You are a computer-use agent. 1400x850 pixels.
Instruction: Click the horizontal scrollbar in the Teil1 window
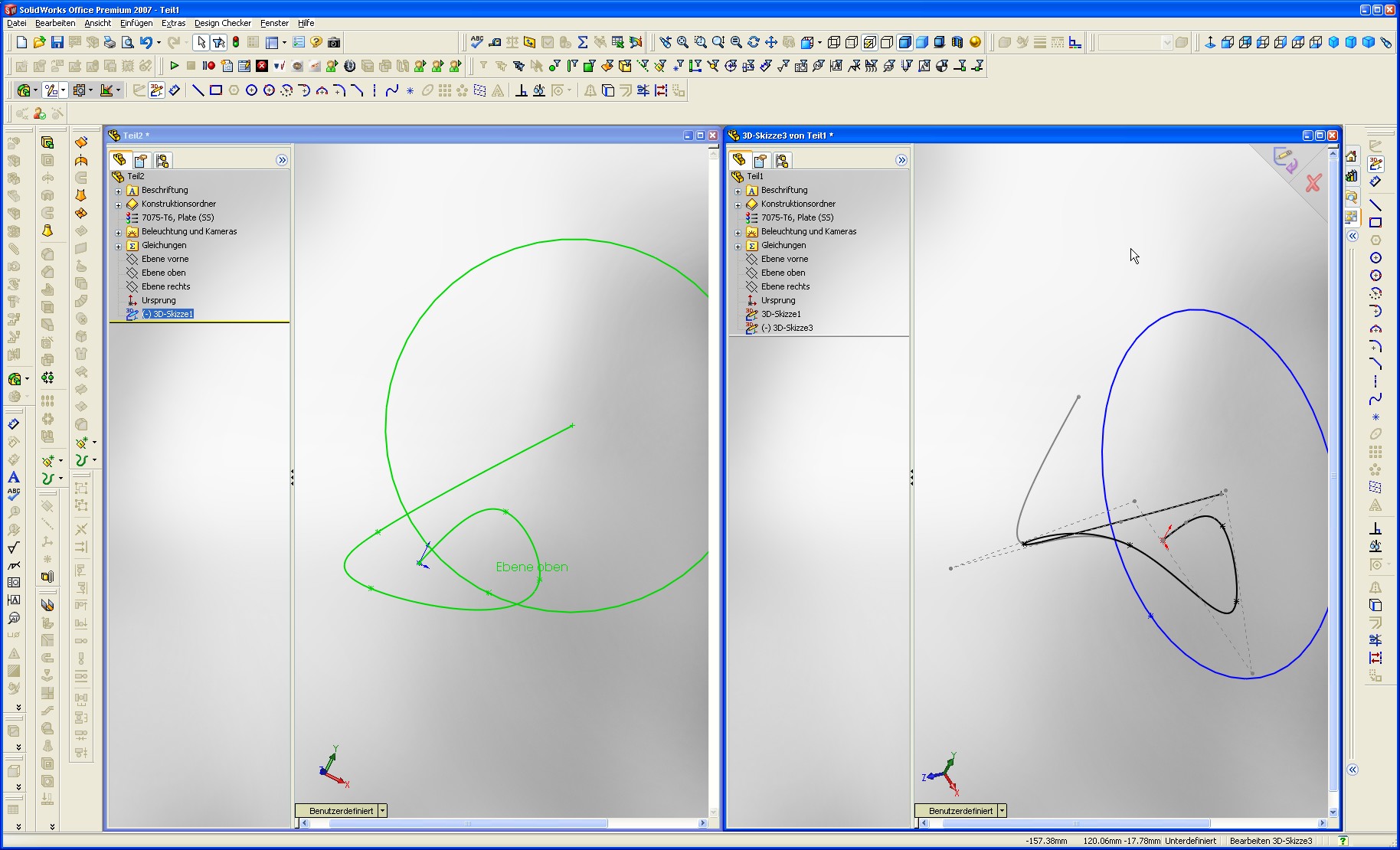click(x=1076, y=823)
